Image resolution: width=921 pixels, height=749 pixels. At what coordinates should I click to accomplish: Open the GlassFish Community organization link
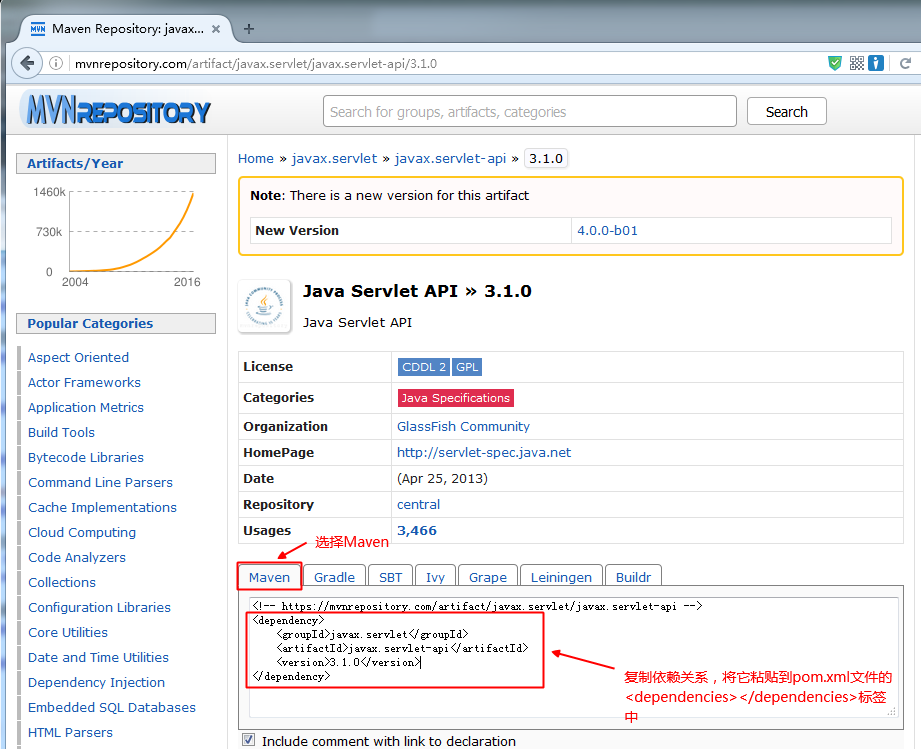point(463,426)
